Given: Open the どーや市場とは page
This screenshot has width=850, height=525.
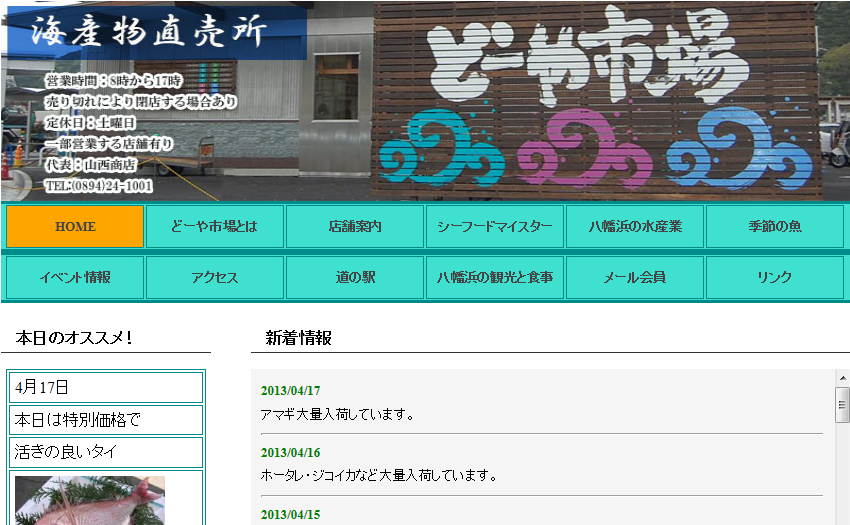Looking at the screenshot, I should (x=215, y=227).
